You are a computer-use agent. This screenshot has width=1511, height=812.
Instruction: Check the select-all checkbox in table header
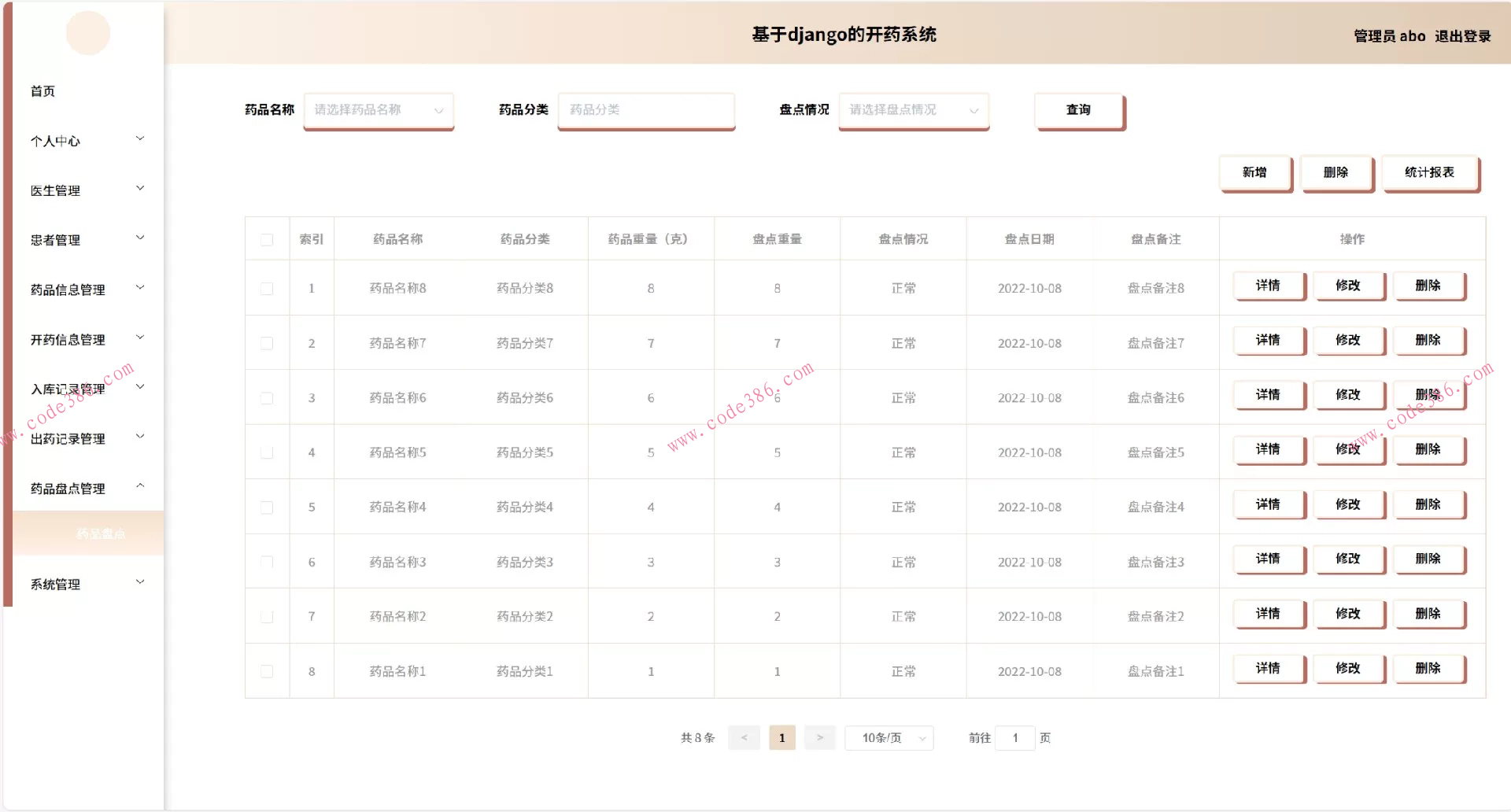coord(267,238)
